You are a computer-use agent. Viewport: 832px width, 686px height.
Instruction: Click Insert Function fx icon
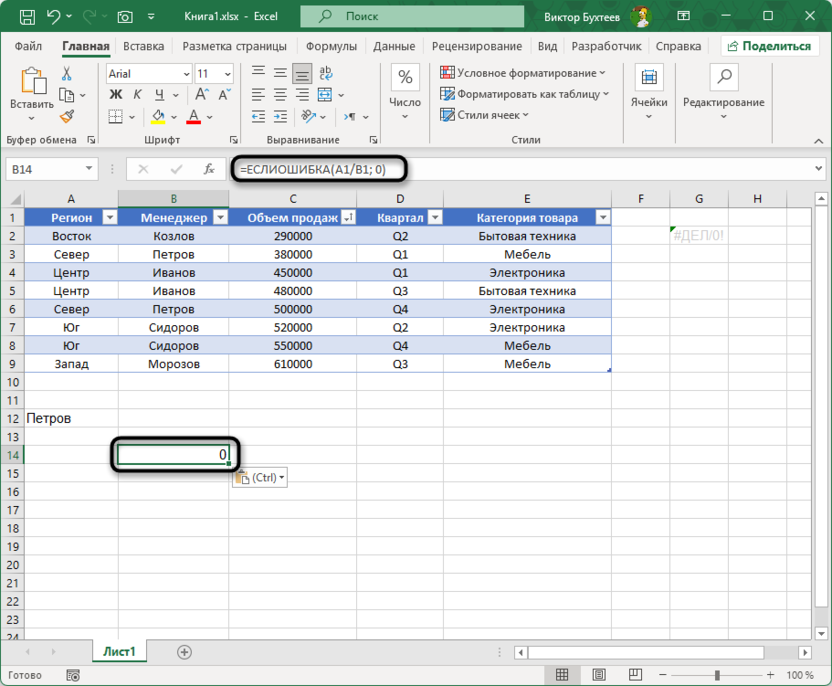(x=209, y=170)
